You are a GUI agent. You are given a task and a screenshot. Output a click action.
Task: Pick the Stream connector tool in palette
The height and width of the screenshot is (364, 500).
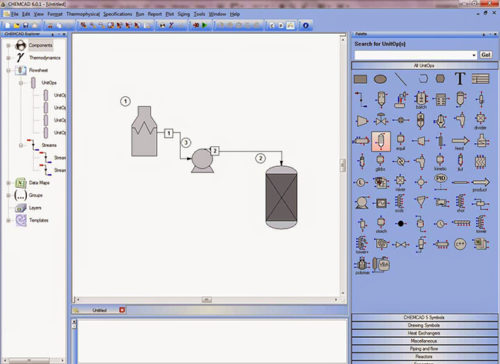pyautogui.click(x=361, y=99)
